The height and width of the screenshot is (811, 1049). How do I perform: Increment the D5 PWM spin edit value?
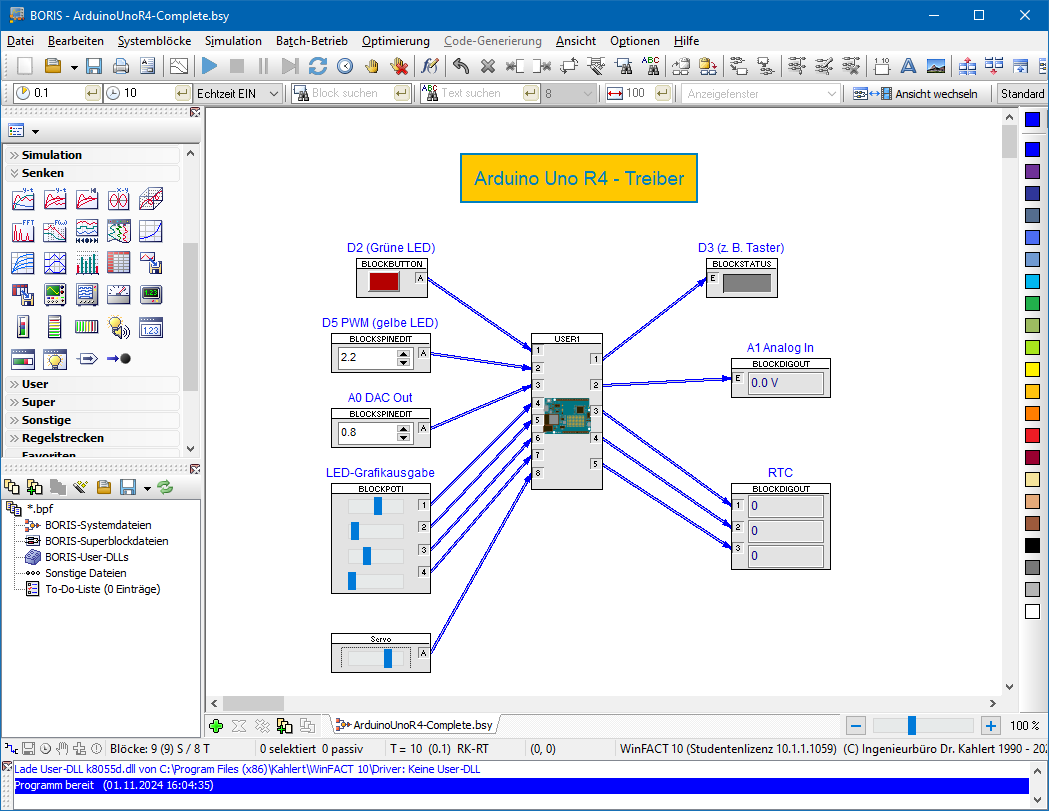(403, 353)
